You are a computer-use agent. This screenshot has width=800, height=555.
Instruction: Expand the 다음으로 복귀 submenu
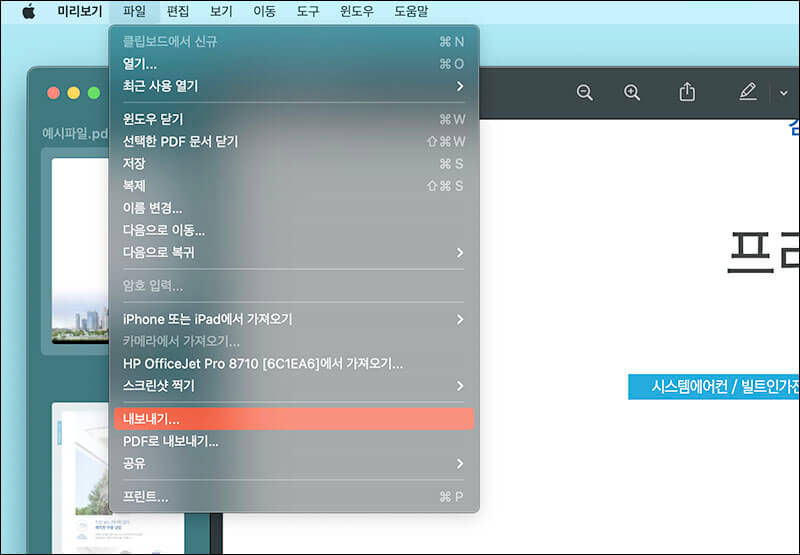293,253
